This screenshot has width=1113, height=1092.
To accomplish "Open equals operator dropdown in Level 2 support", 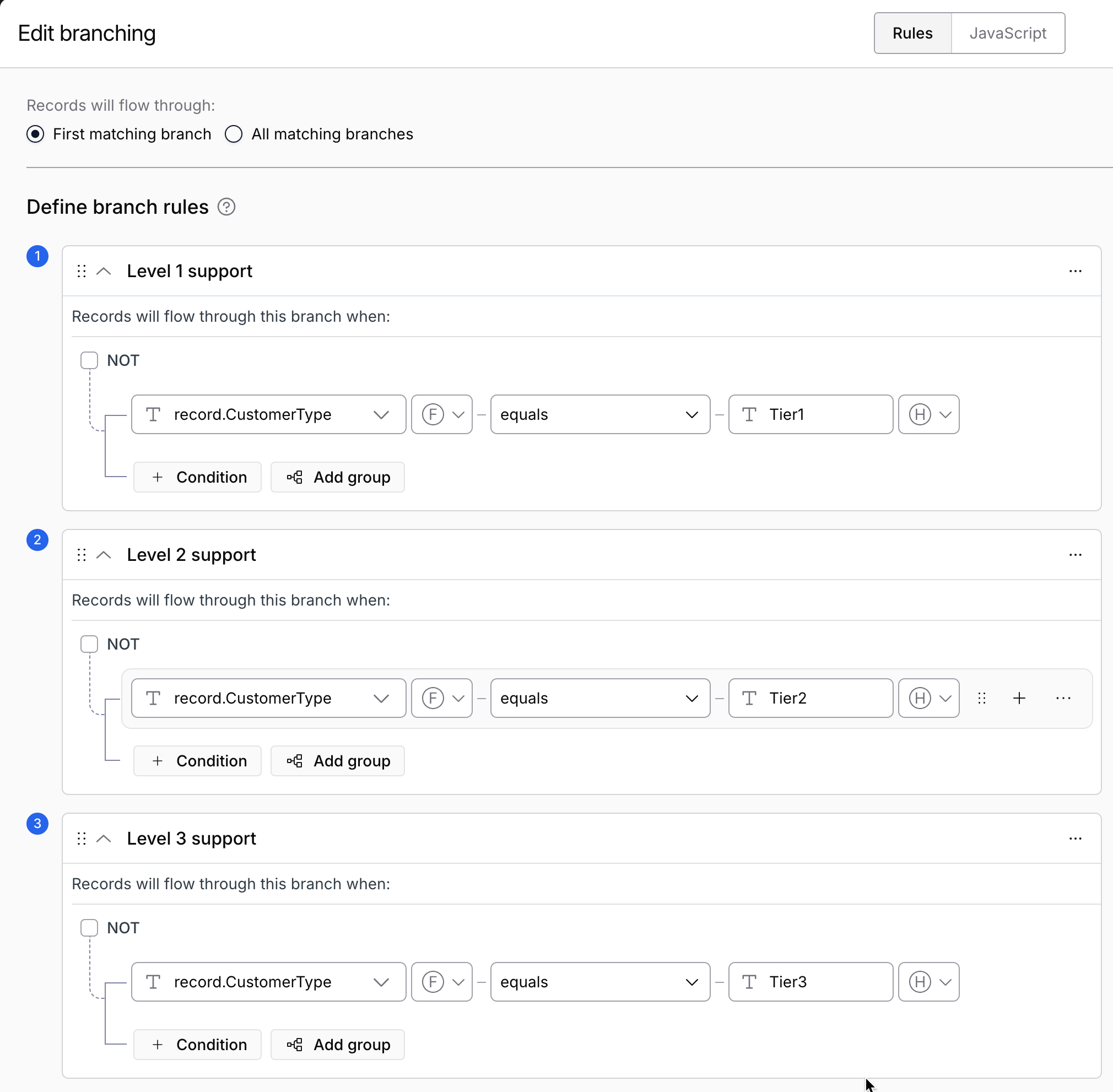I will (x=600, y=699).
